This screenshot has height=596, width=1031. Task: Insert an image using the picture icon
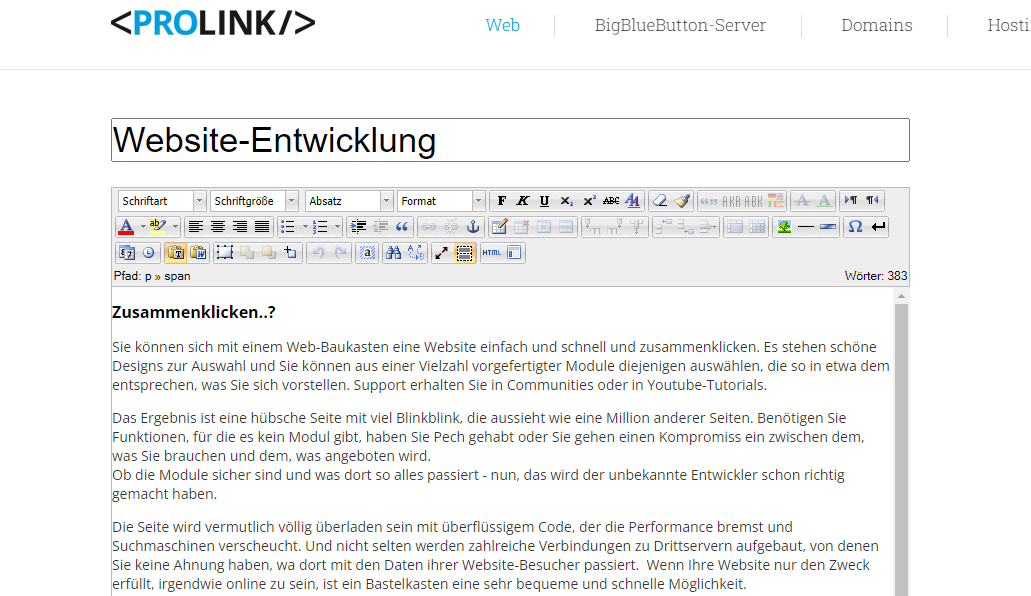coord(784,227)
